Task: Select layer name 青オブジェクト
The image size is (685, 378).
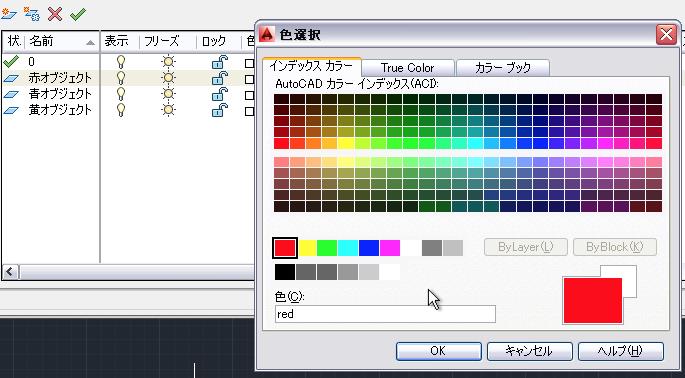Action: click(60, 94)
